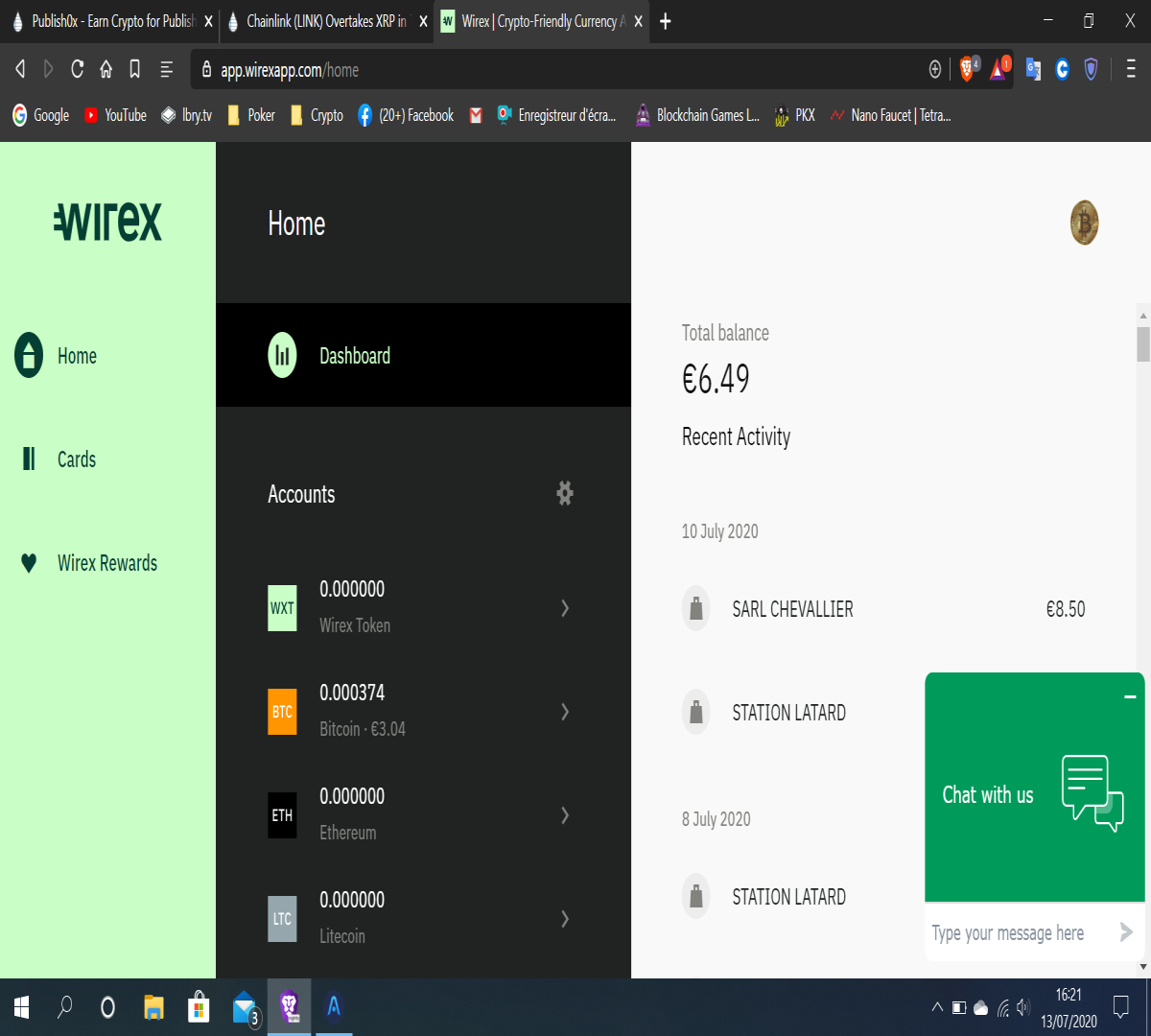Close the Wirex tab
Screen dimensions: 1151x1036
[638, 21]
